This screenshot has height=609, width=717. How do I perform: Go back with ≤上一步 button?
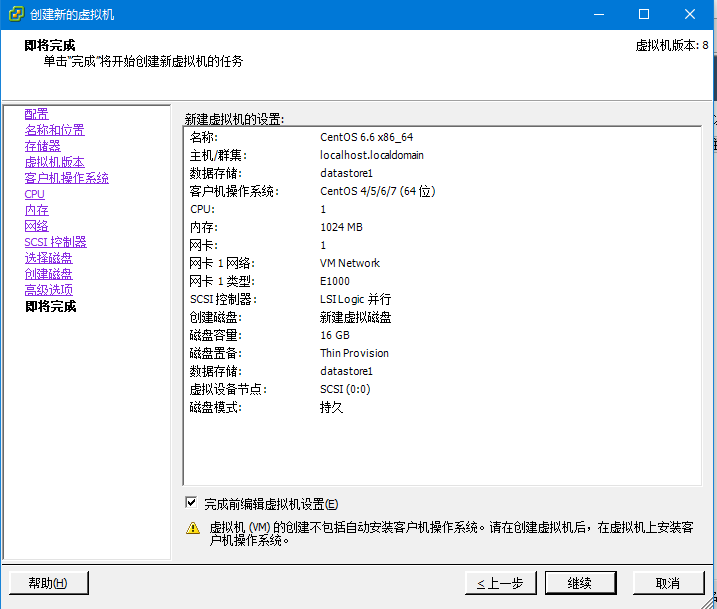pos(500,583)
